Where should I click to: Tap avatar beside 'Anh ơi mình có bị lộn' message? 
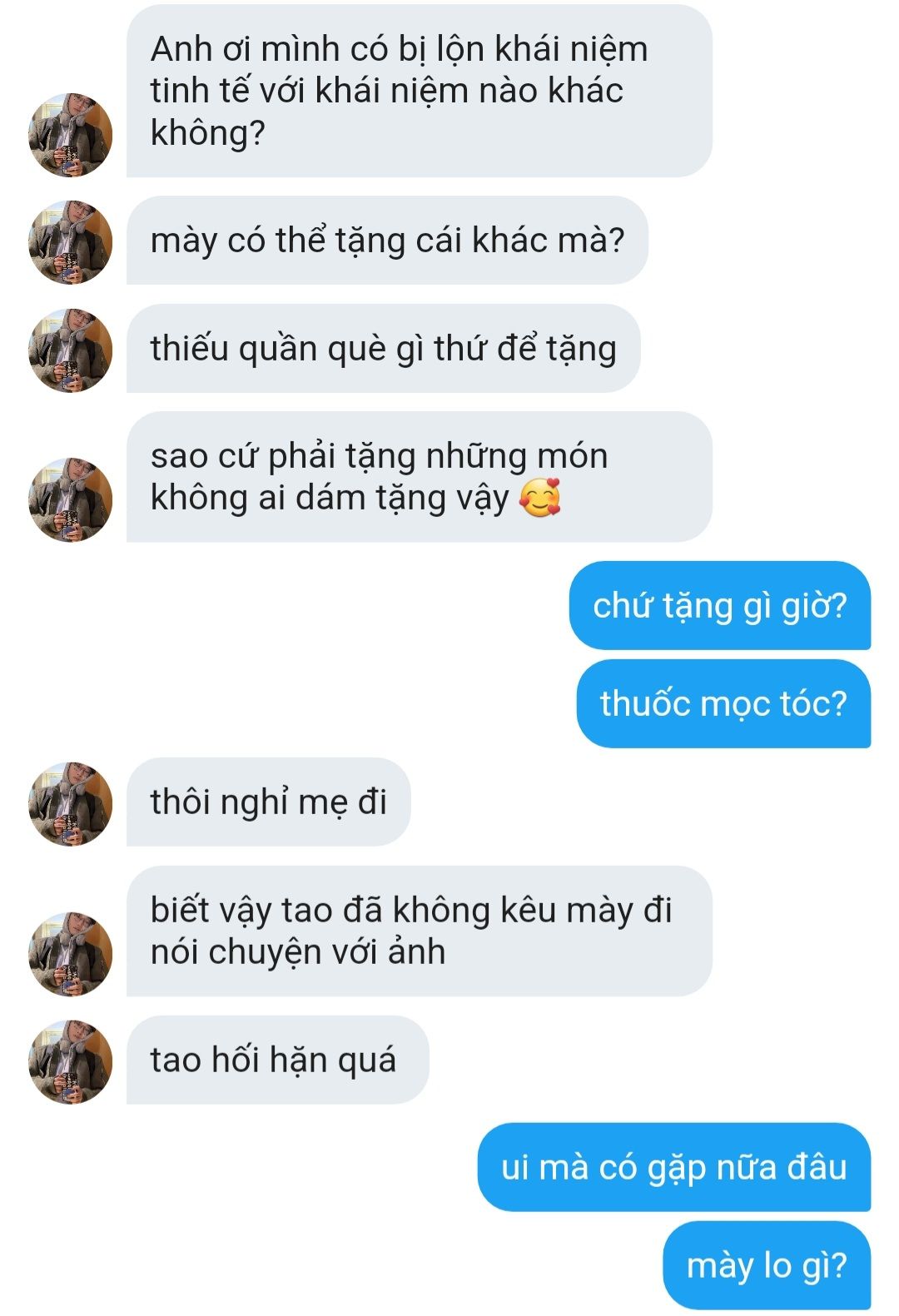point(71,135)
